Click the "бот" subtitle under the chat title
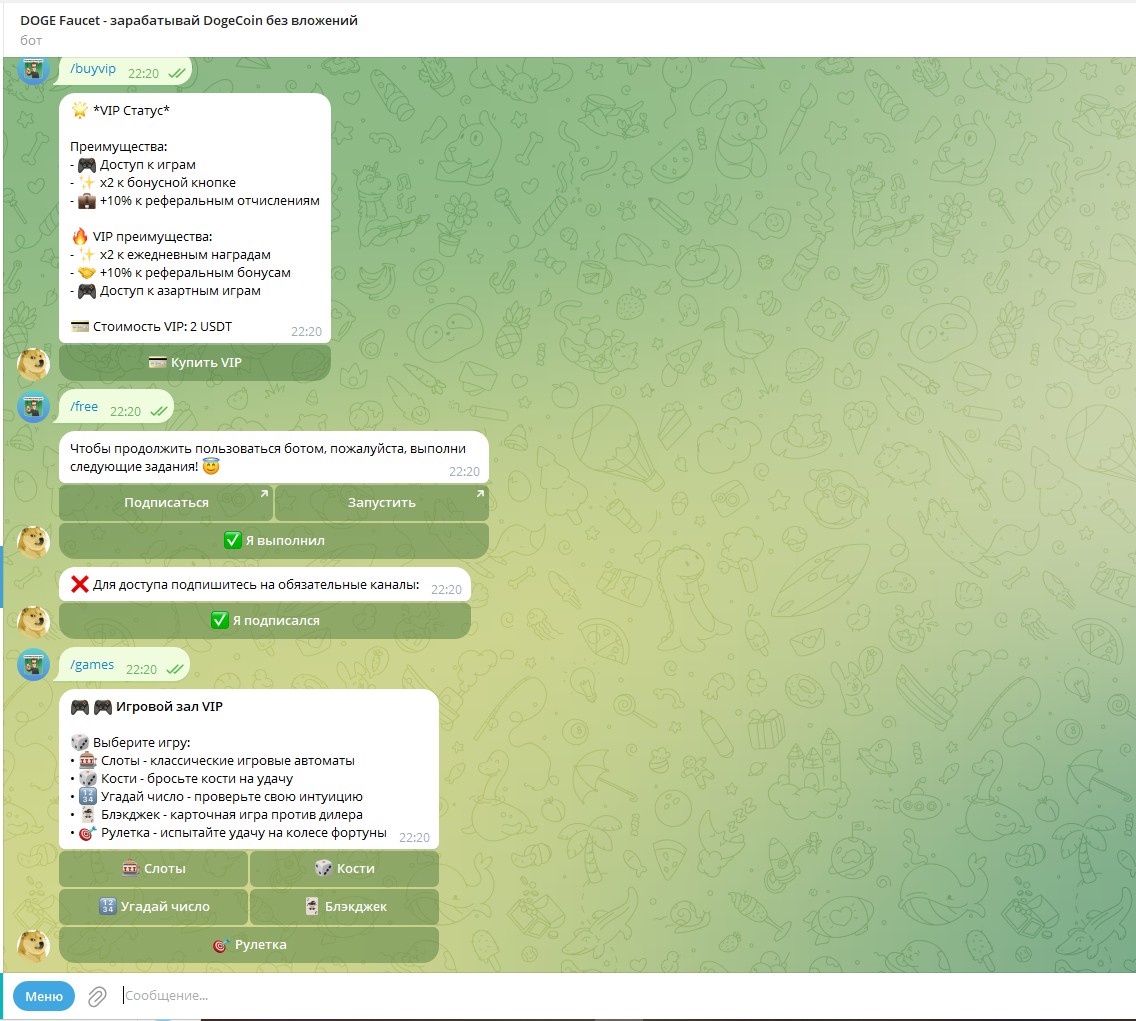This screenshot has width=1136, height=1021. (x=31, y=41)
